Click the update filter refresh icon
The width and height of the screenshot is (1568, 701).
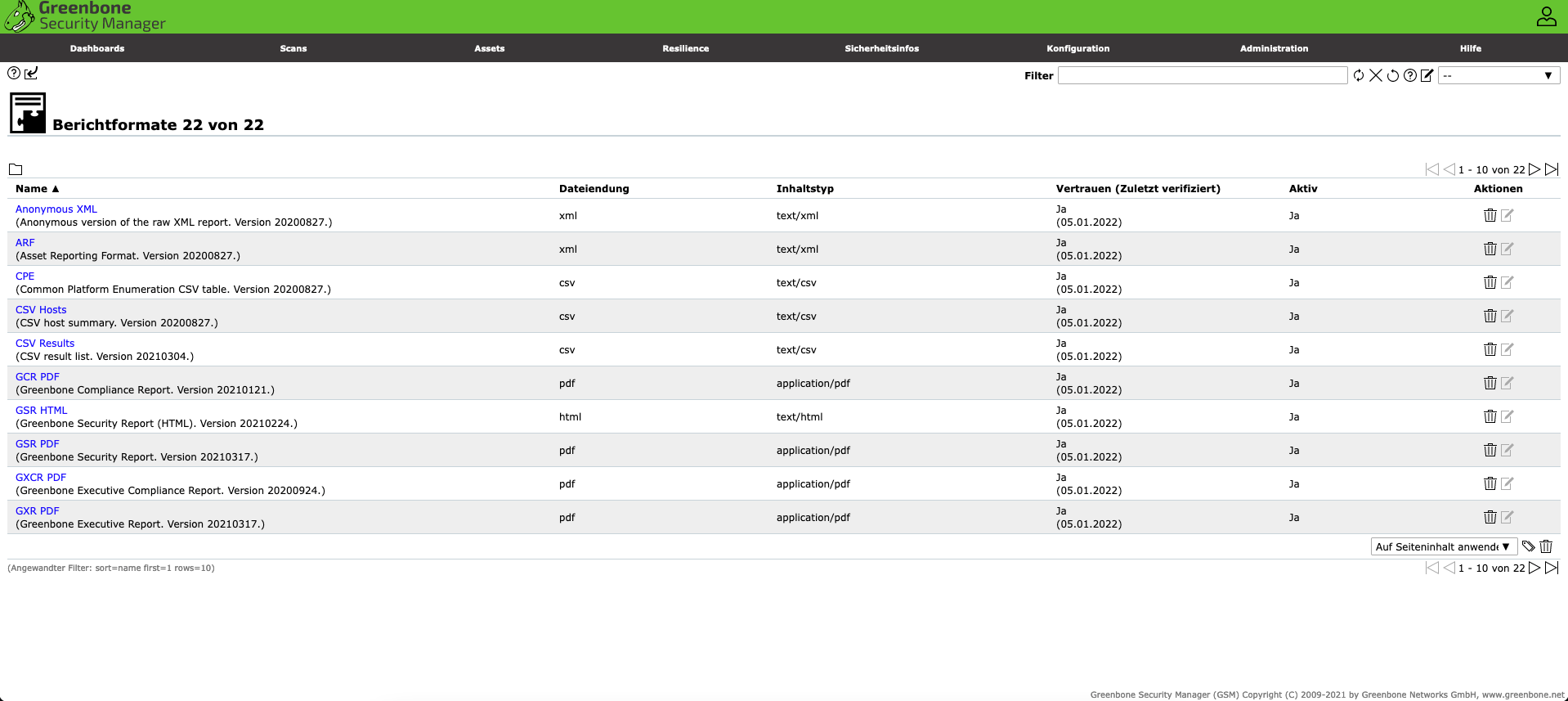[1359, 75]
